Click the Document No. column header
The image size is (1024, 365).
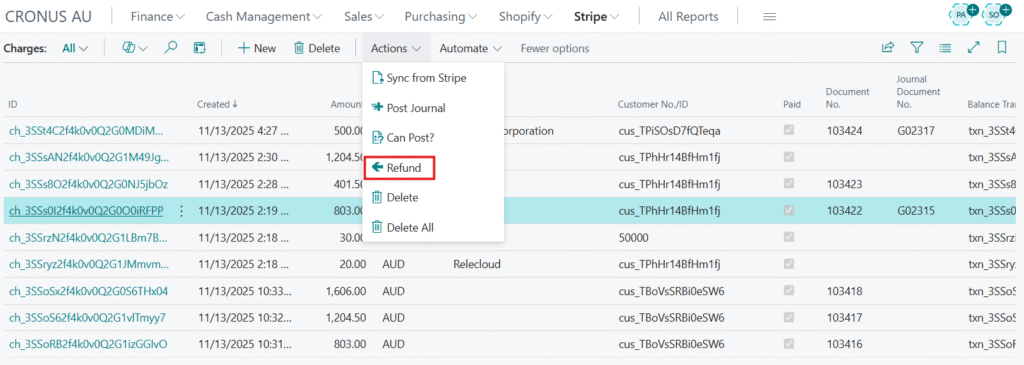(848, 98)
